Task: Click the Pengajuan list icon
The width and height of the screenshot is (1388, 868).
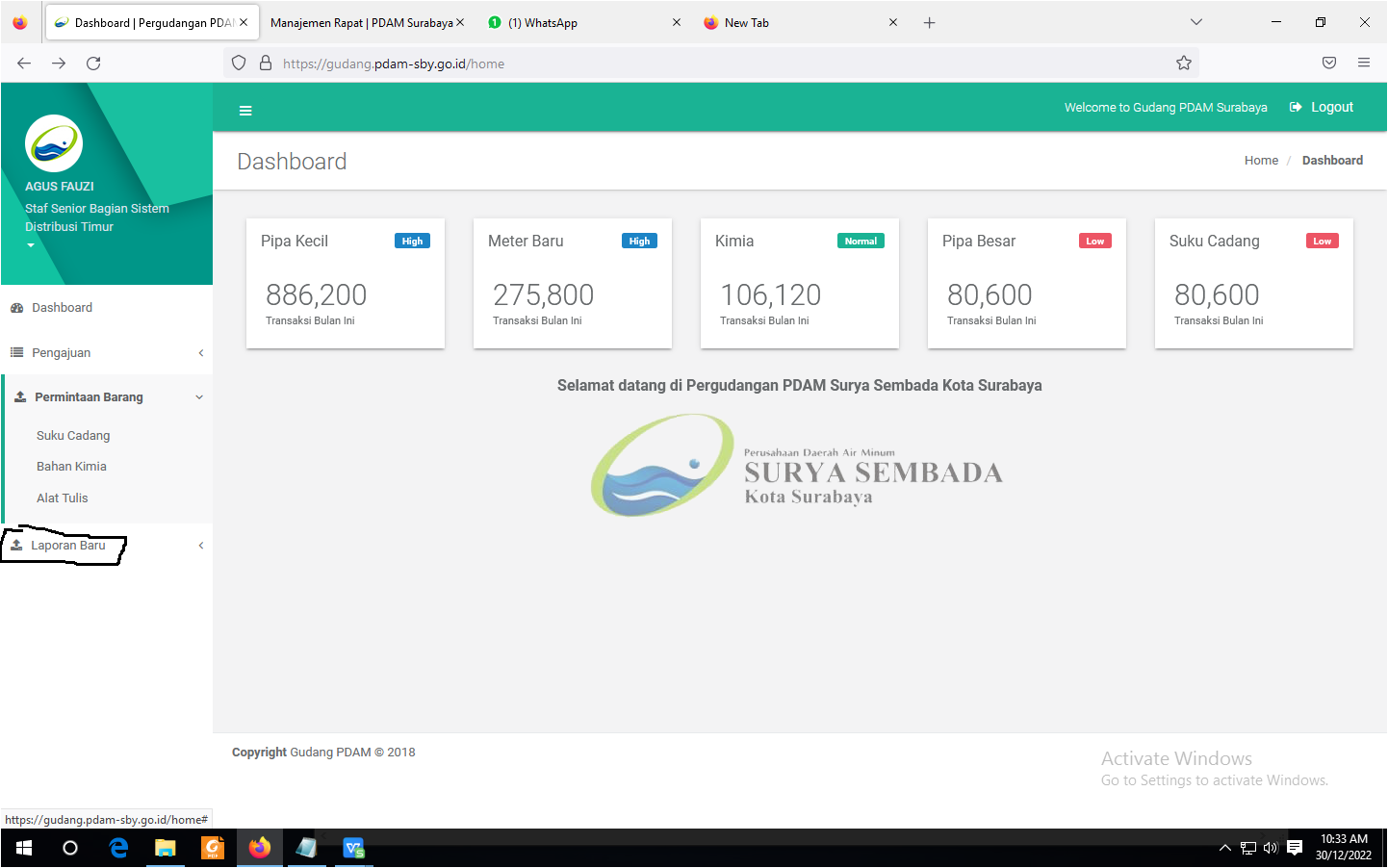Action: [x=16, y=353]
